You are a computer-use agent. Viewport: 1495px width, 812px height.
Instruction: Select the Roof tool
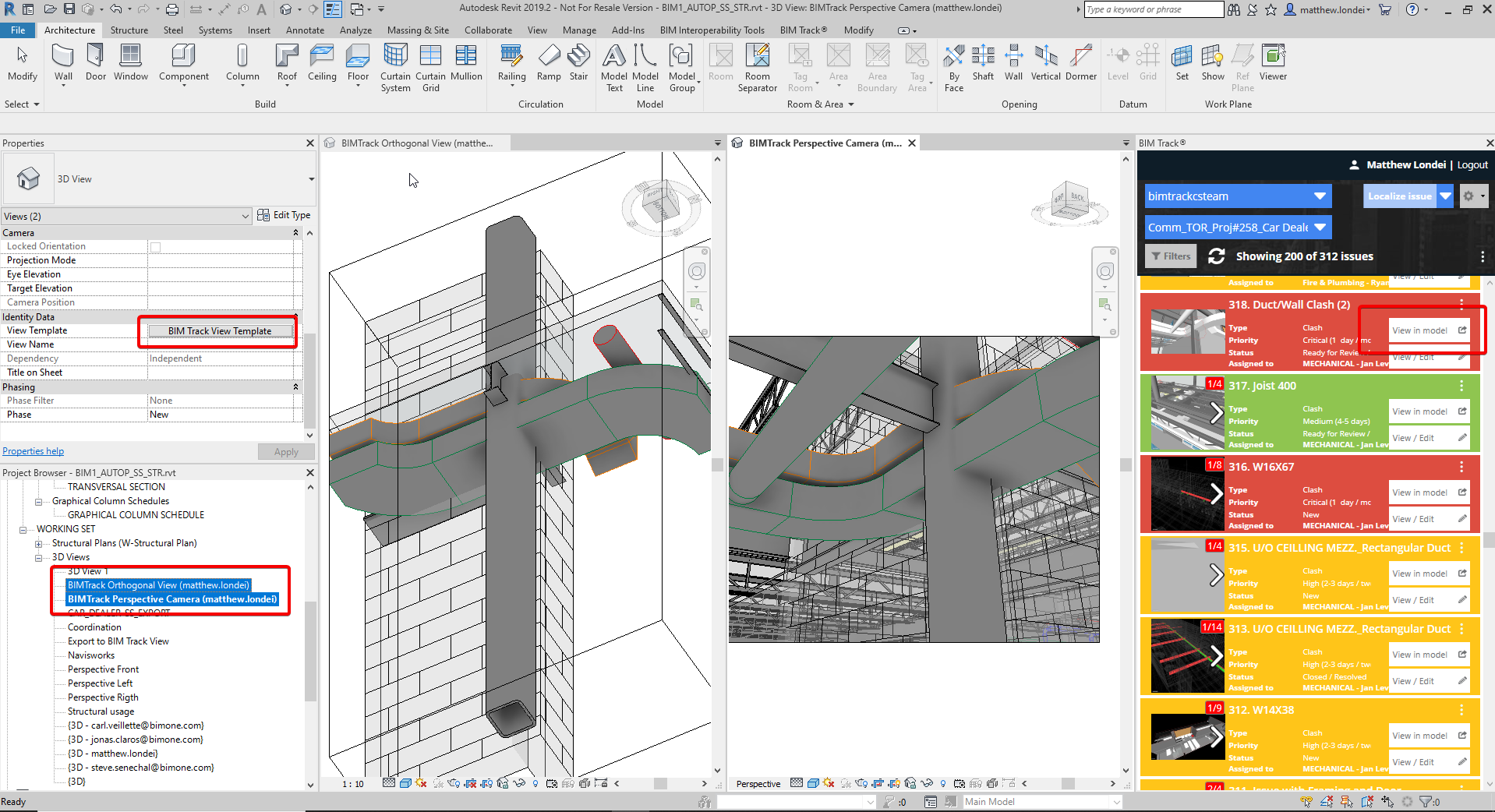click(287, 62)
